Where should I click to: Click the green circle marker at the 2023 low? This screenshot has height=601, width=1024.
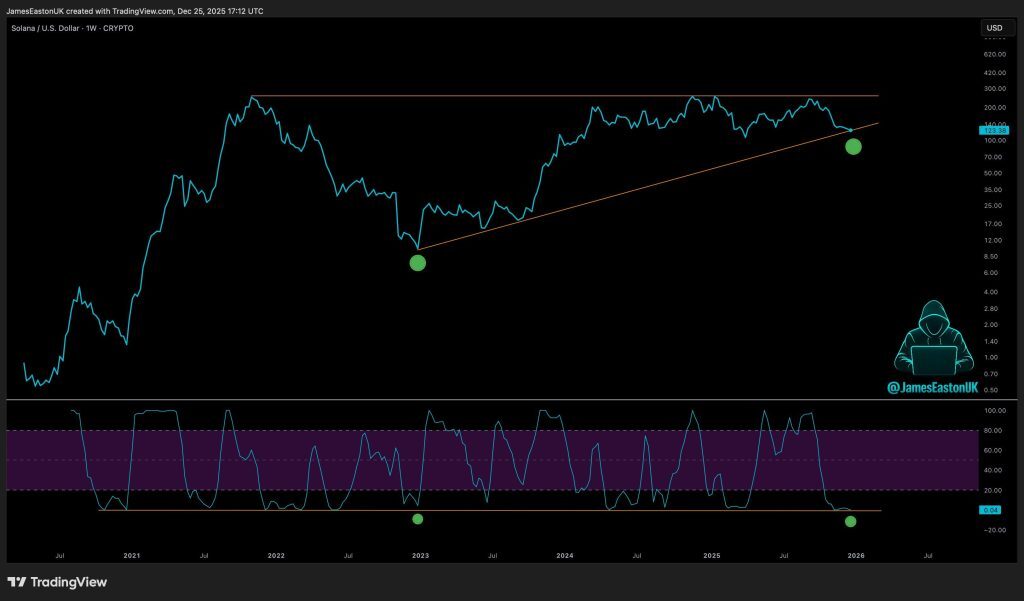(418, 263)
